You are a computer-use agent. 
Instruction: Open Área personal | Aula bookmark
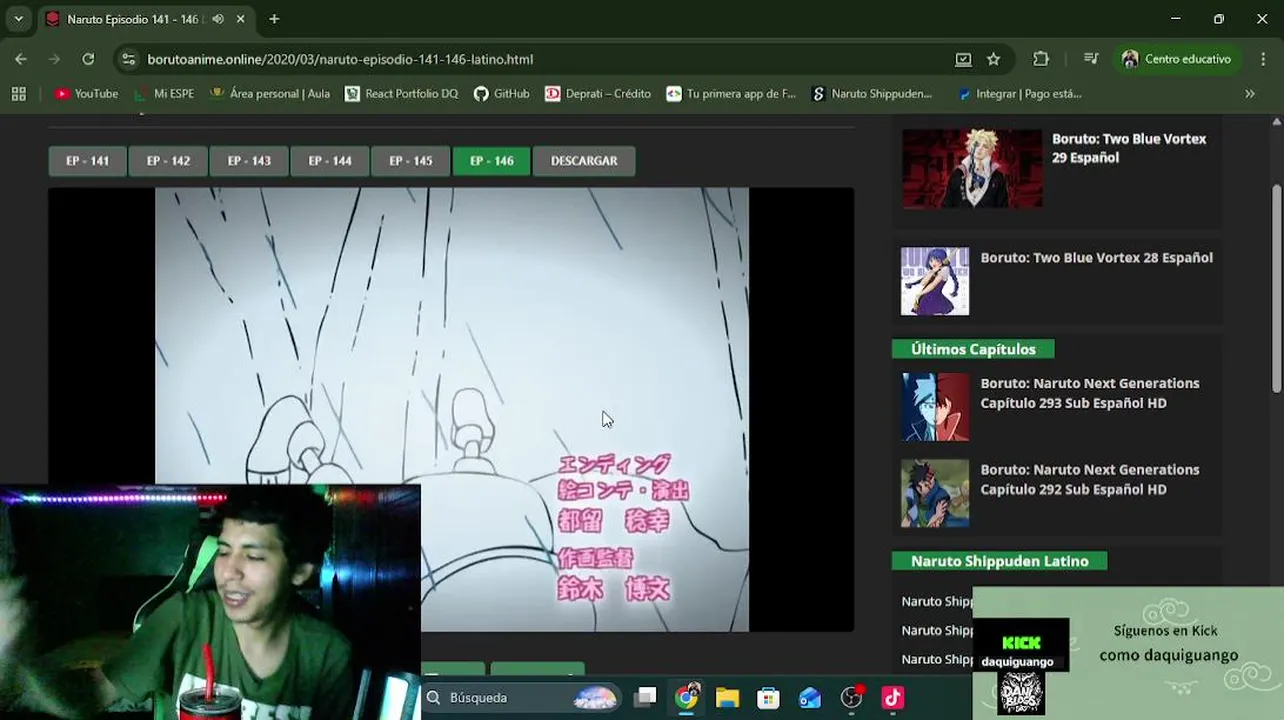pos(270,93)
